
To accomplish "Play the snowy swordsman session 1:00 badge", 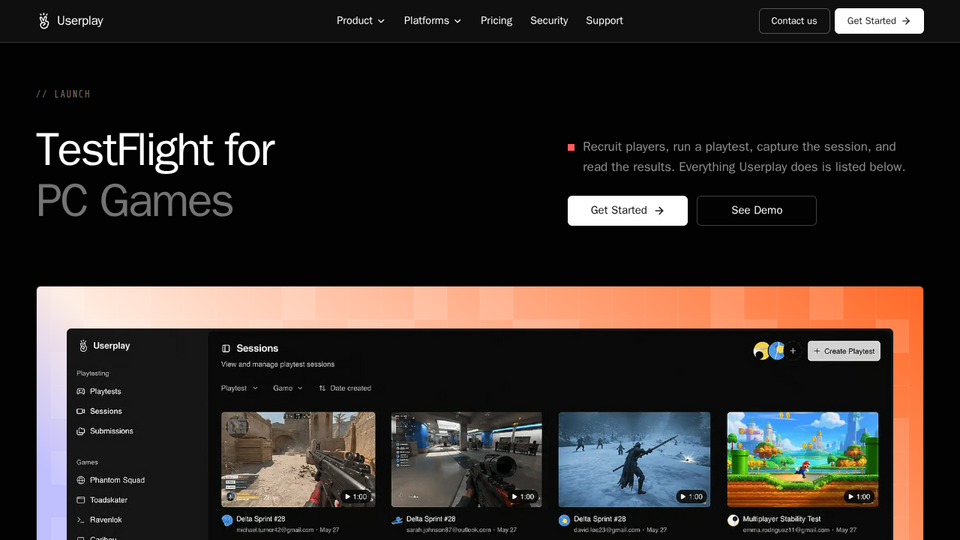I will coord(691,497).
